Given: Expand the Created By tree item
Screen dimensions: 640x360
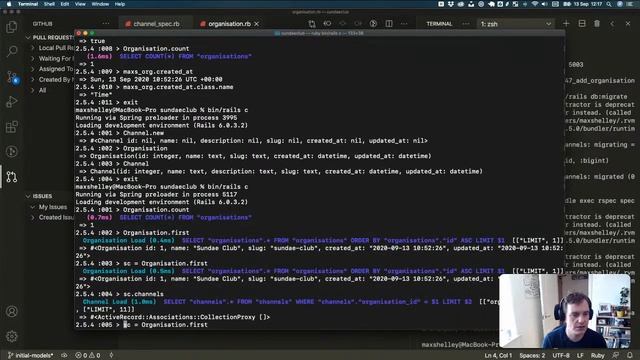Looking at the screenshot, I should [x=53, y=80].
